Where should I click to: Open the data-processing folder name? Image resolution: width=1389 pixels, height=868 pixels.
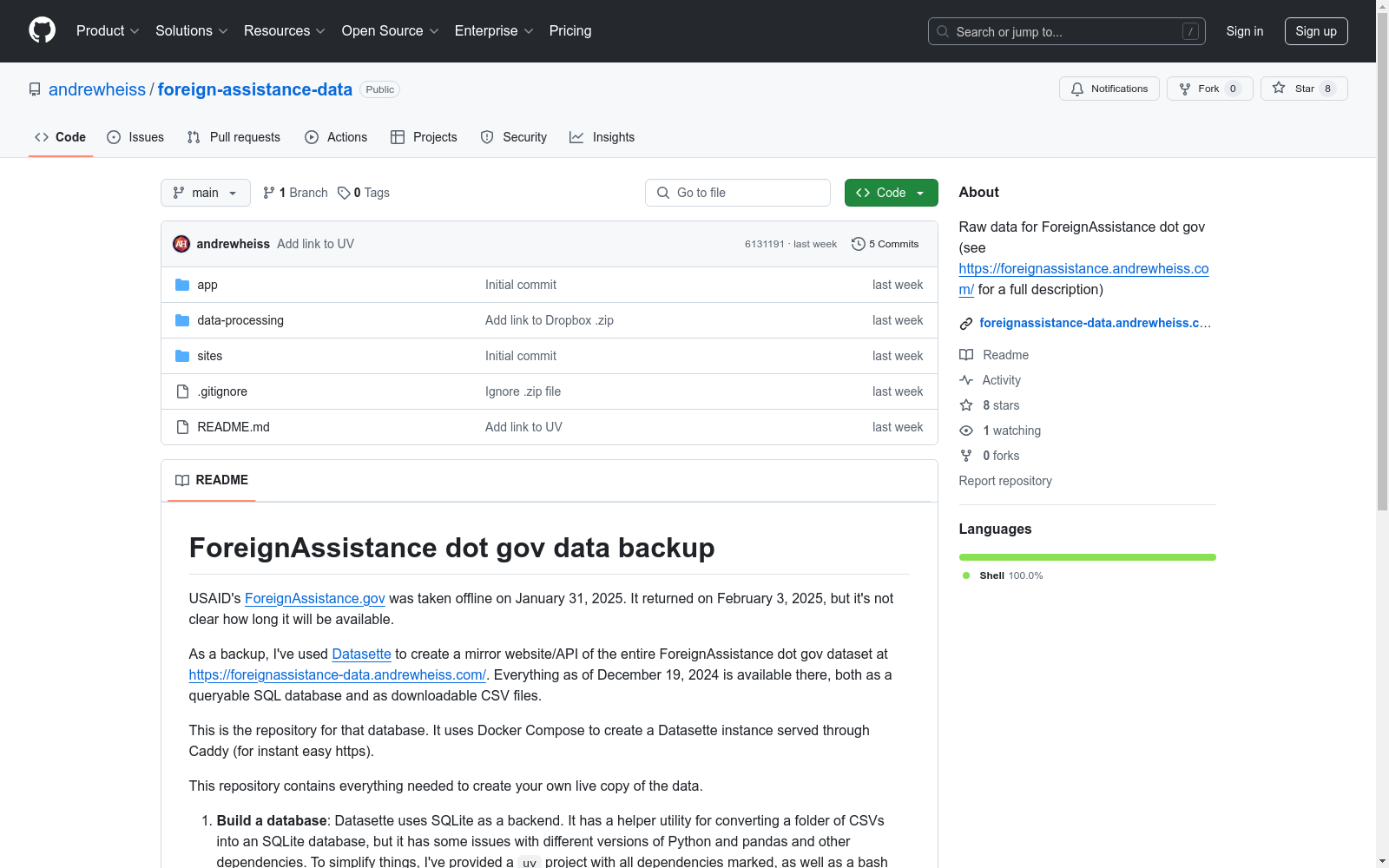point(240,320)
